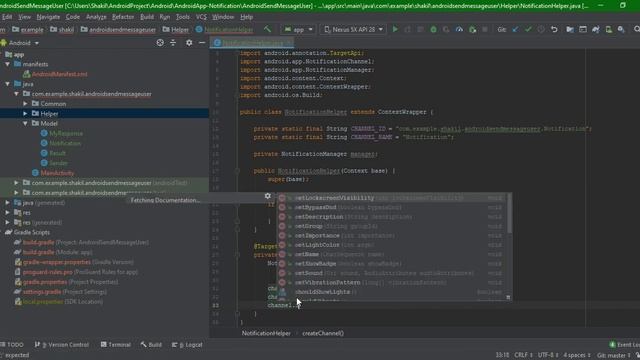640x360 pixels.
Task: Open the View menu
Action: pyautogui.click(x=24, y=17)
